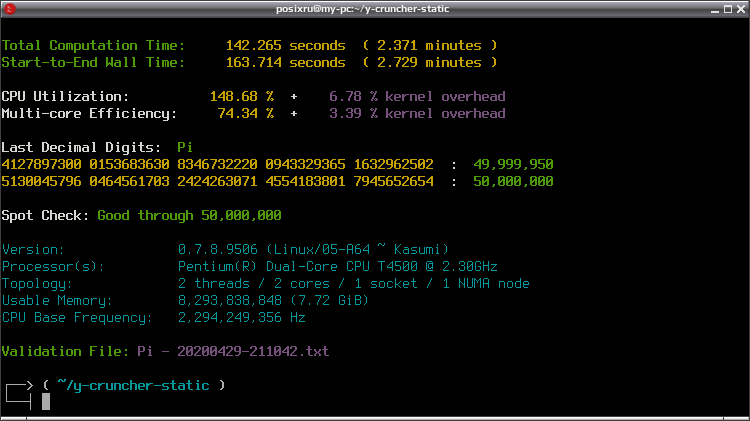The image size is (750, 421).
Task: Click the green Pi text after Last Decimal Digits
Action: (x=185, y=147)
